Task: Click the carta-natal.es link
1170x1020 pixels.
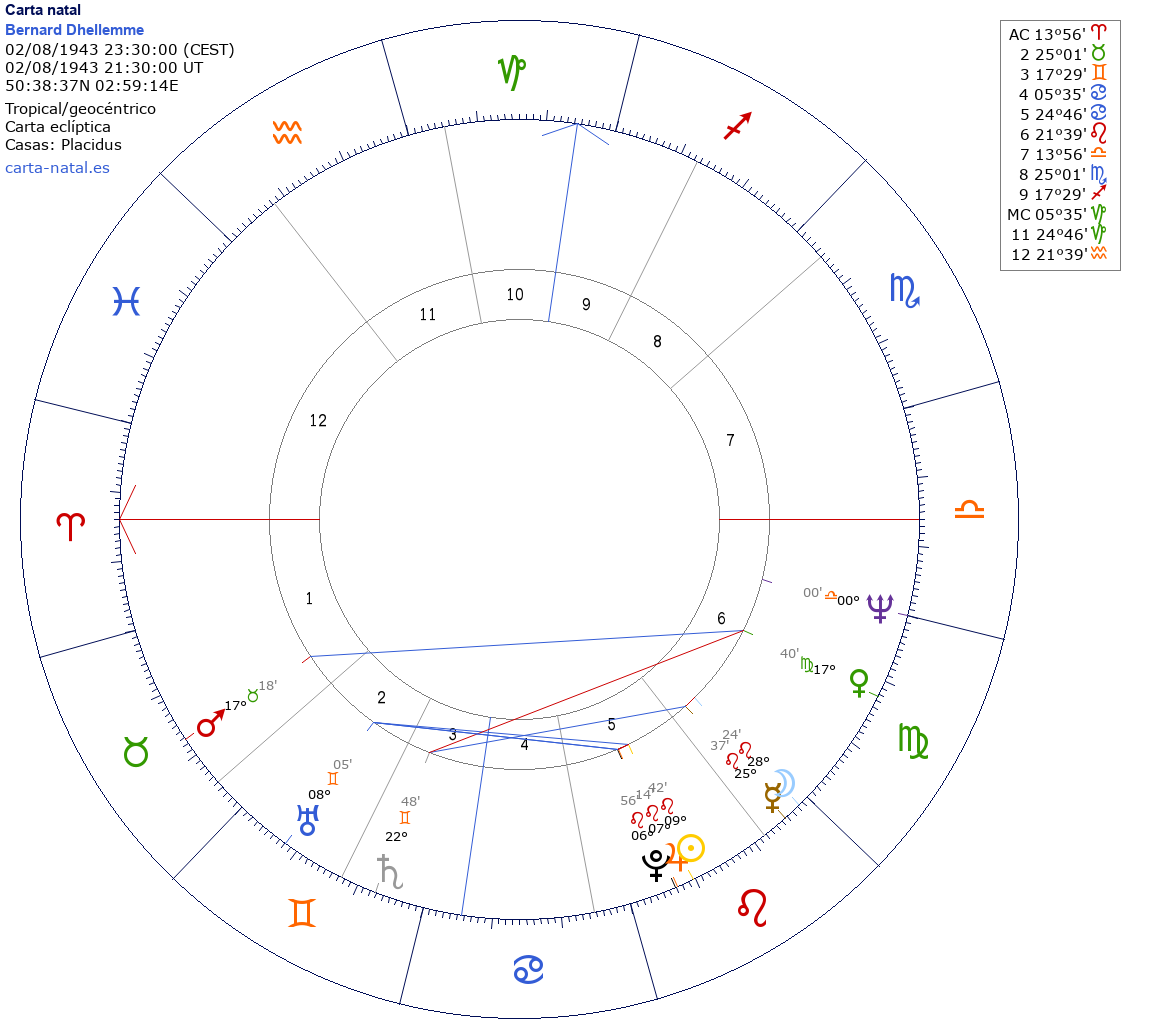Action: [57, 167]
